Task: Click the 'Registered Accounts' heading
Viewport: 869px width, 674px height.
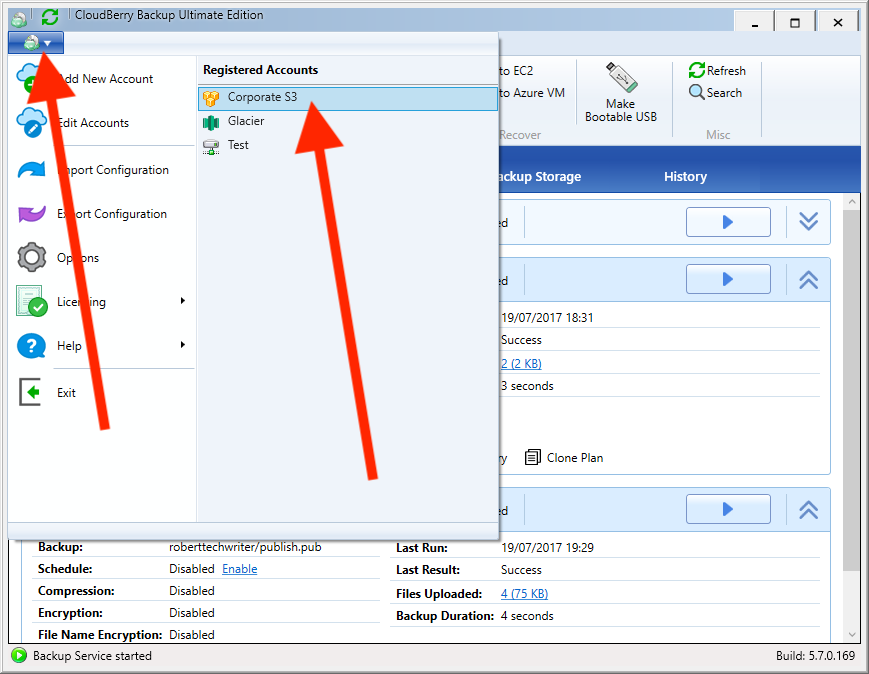Action: point(260,70)
